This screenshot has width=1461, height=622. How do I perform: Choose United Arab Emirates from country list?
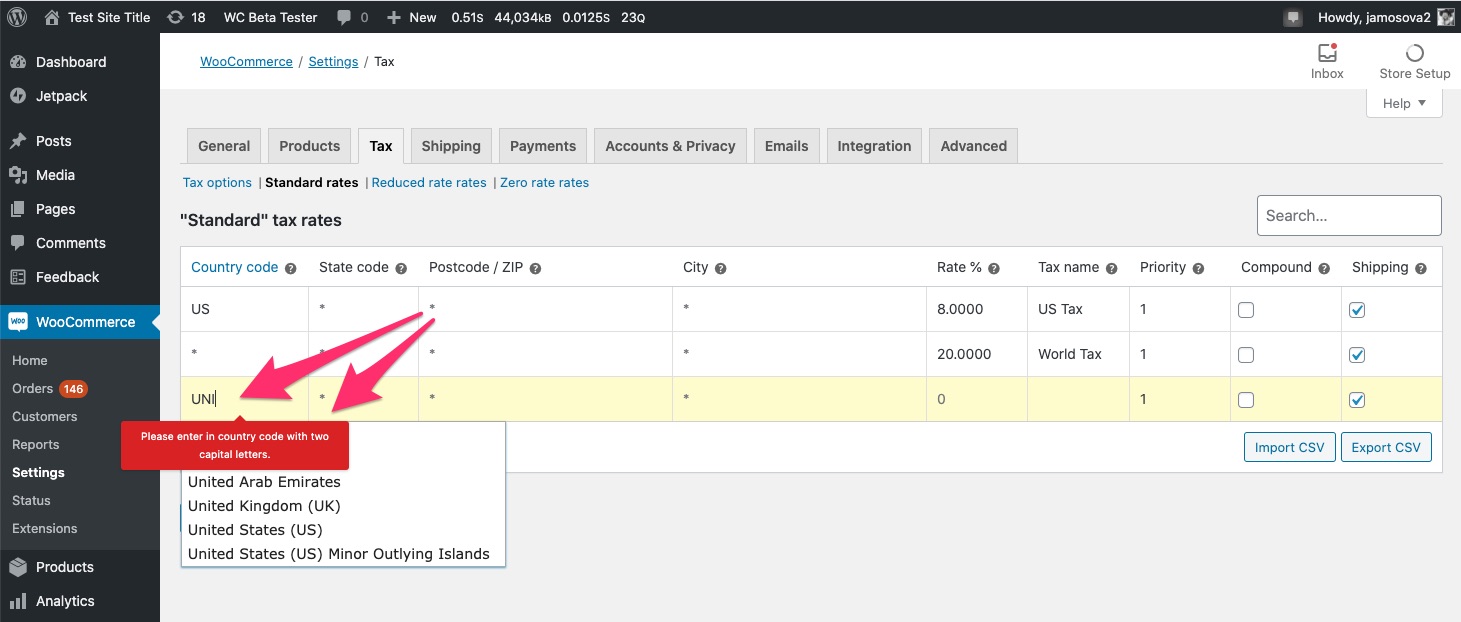coord(264,482)
